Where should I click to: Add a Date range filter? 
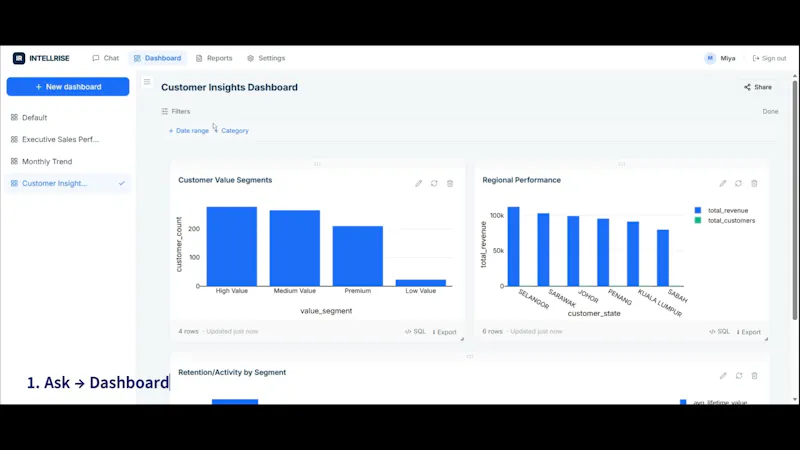[188, 131]
